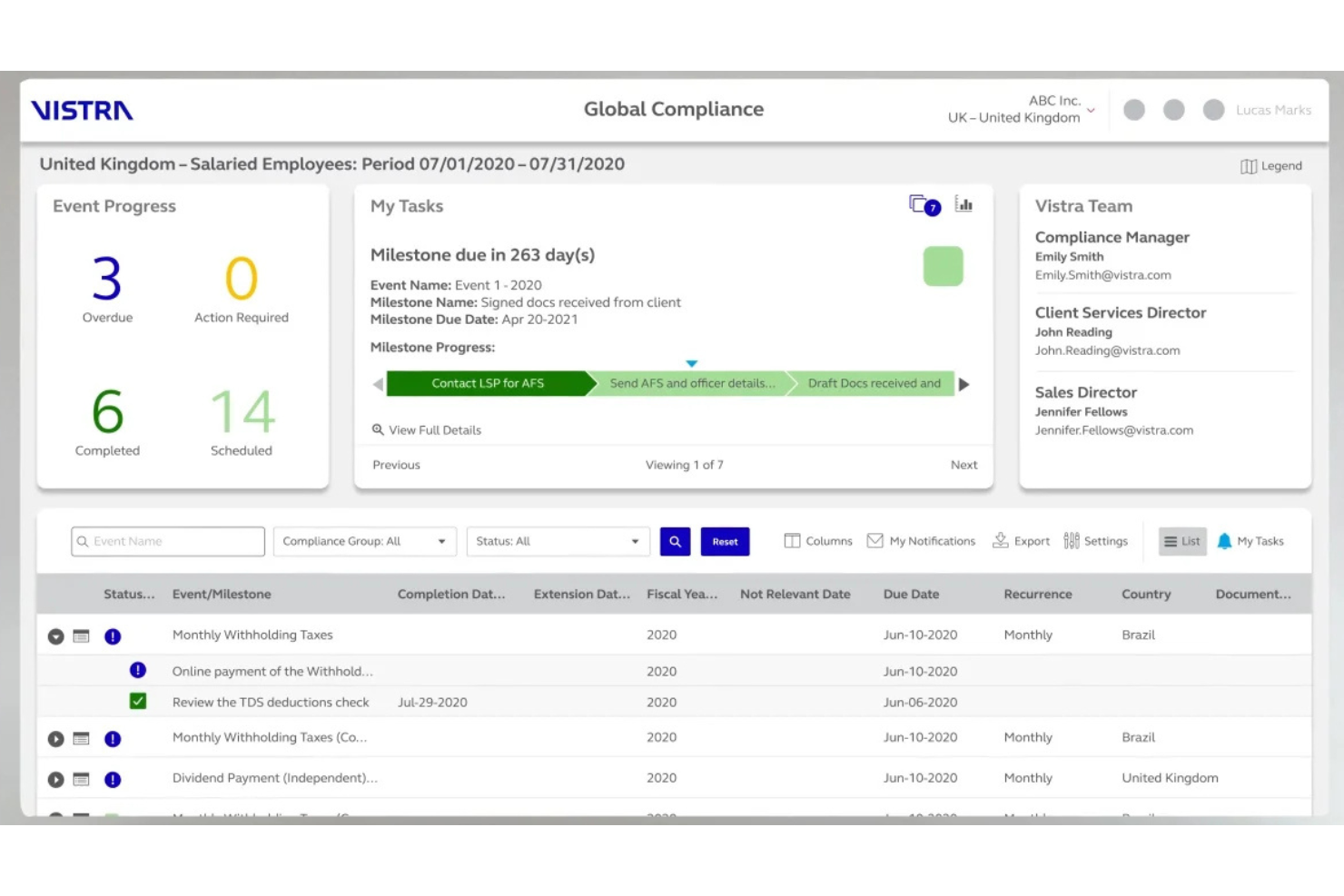Go to the Next task

[964, 465]
